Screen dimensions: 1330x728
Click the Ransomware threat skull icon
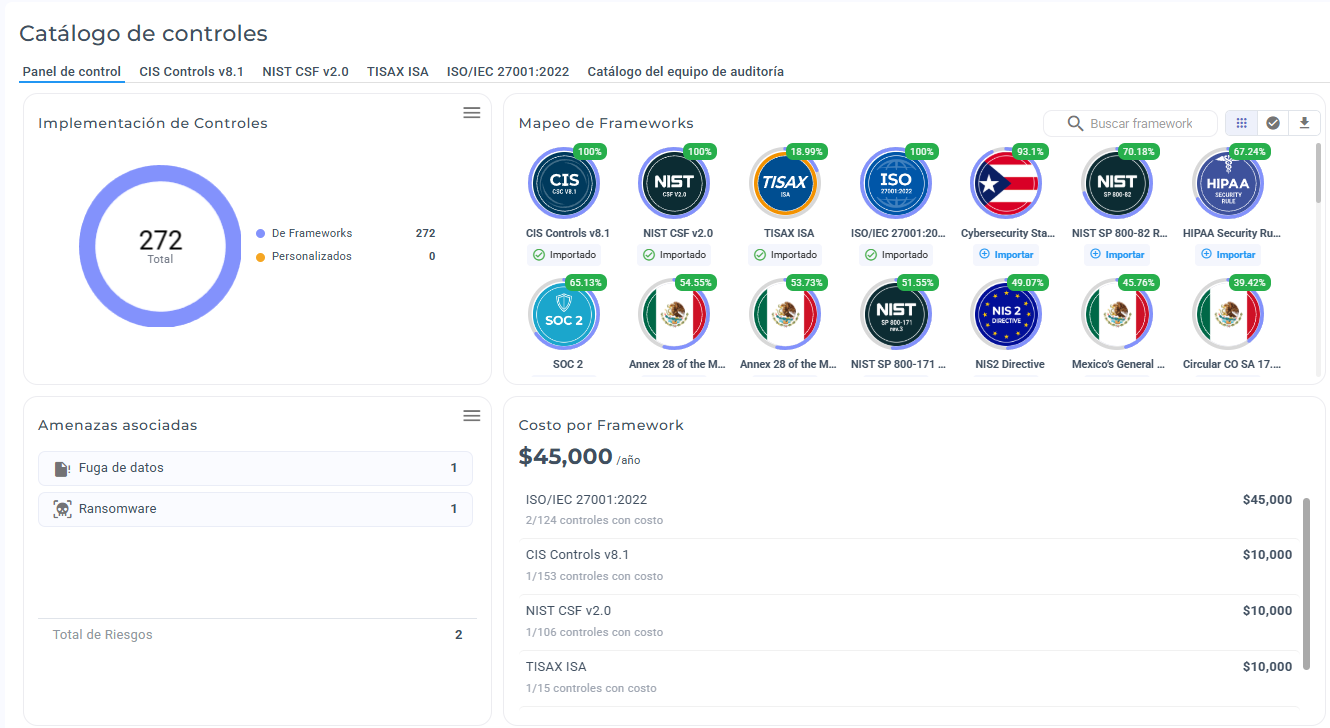coord(62,509)
